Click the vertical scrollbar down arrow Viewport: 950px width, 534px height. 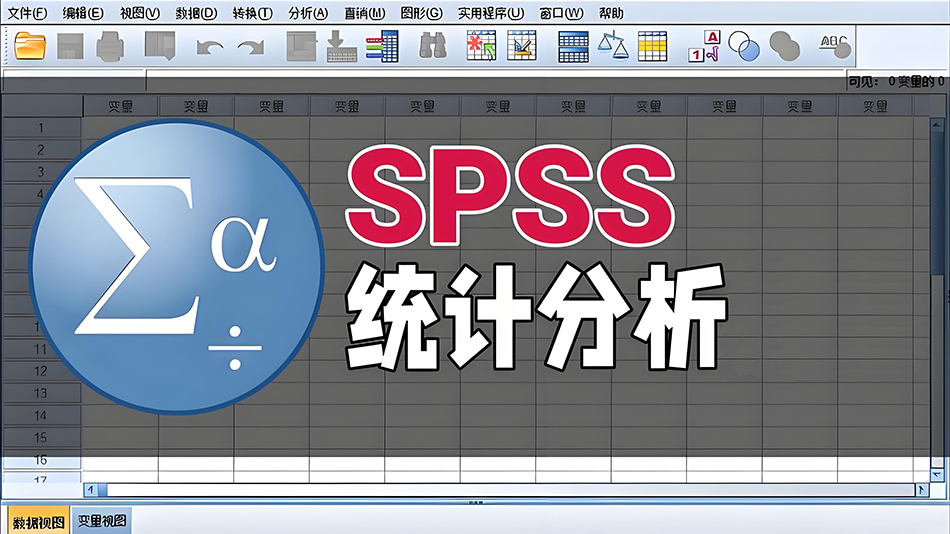[937, 475]
